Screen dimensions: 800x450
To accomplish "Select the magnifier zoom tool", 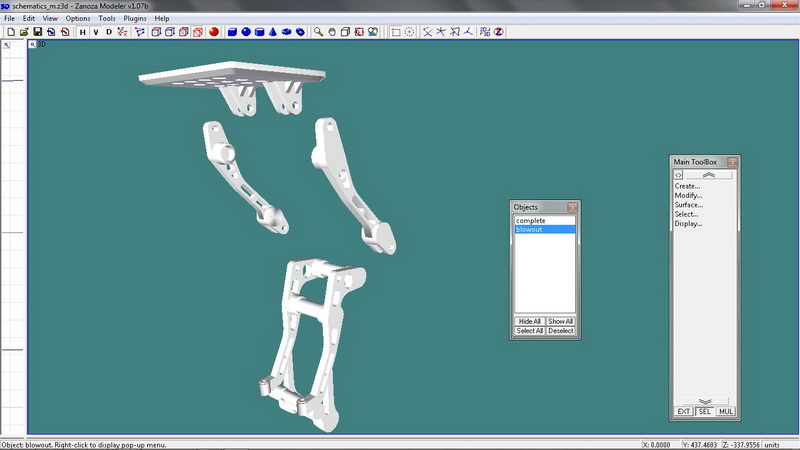I will coord(318,32).
